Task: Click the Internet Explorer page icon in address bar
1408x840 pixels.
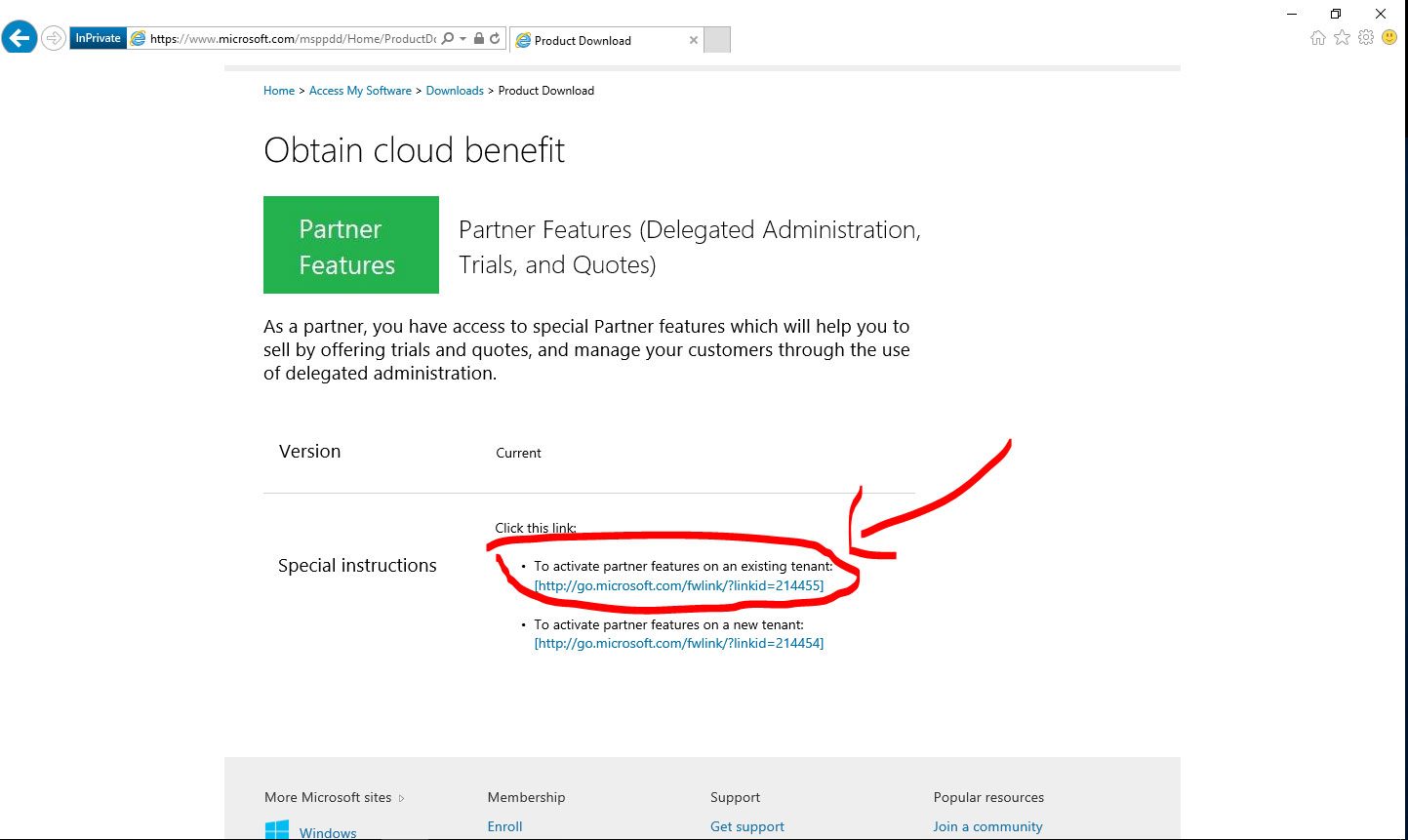Action: pyautogui.click(x=139, y=39)
